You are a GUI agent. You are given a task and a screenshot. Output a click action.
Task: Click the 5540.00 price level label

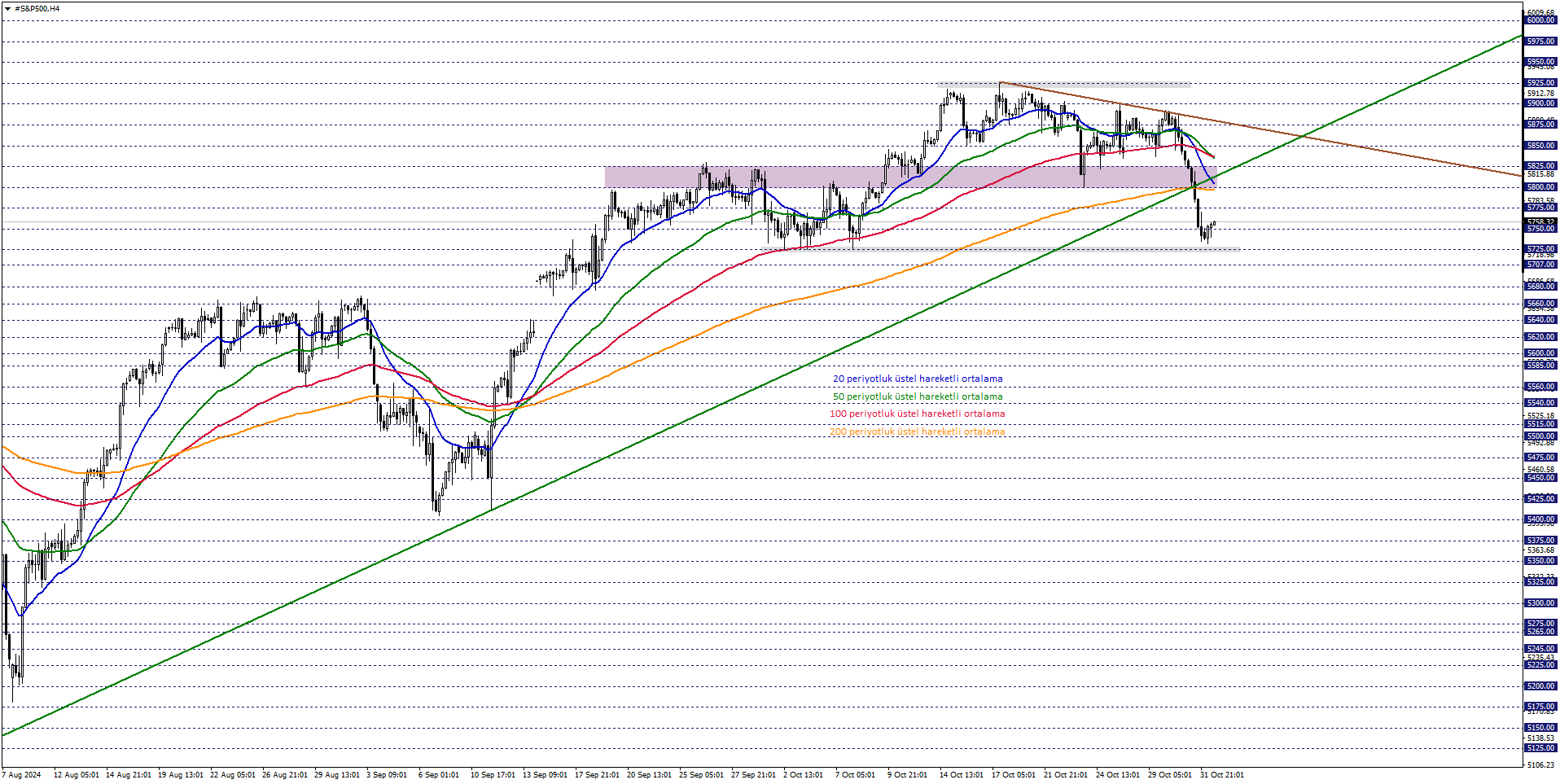(1540, 403)
